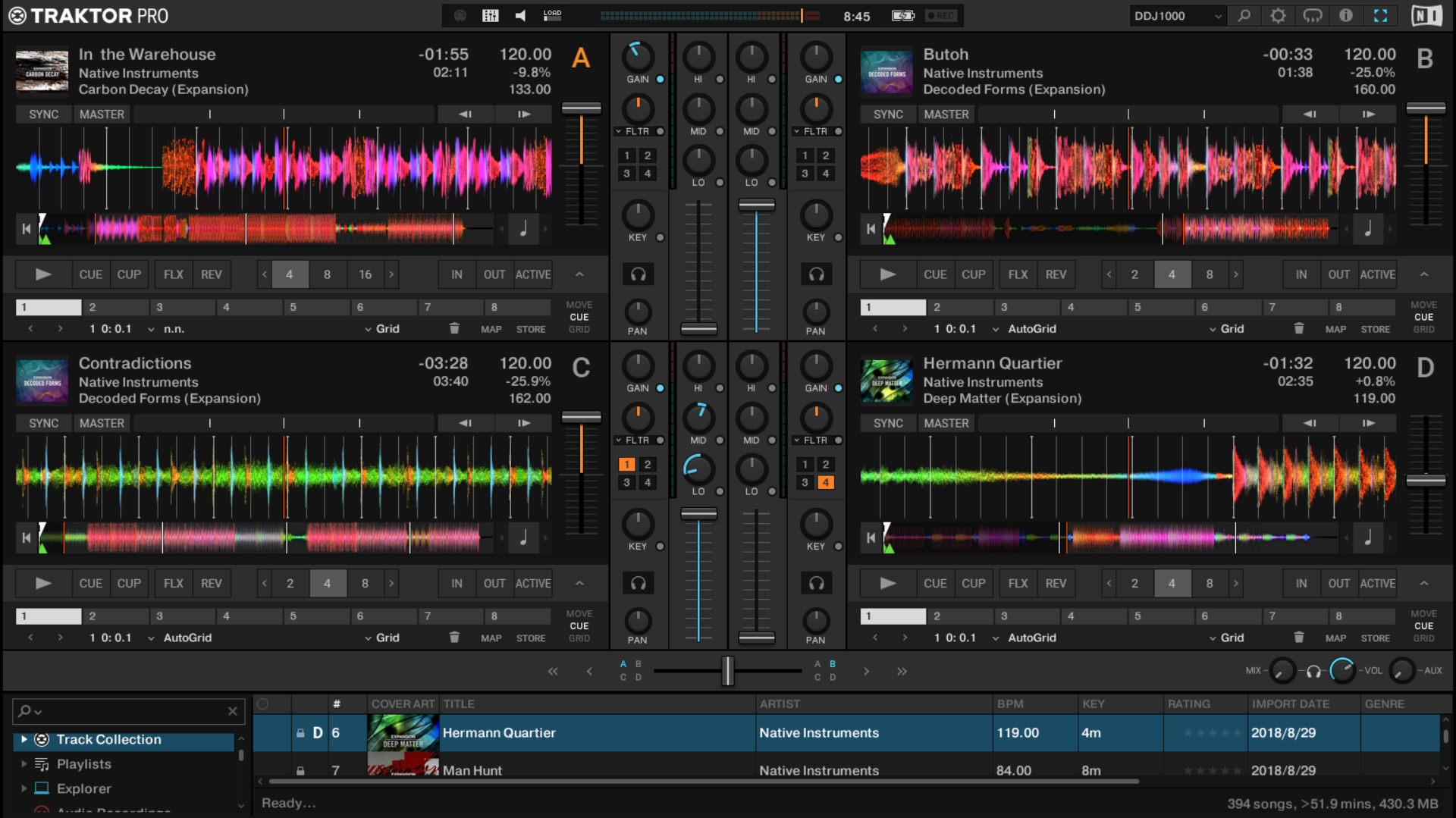The width and height of the screenshot is (1456, 818).
Task: Click the Deck A key lock note icon
Action: (x=523, y=228)
